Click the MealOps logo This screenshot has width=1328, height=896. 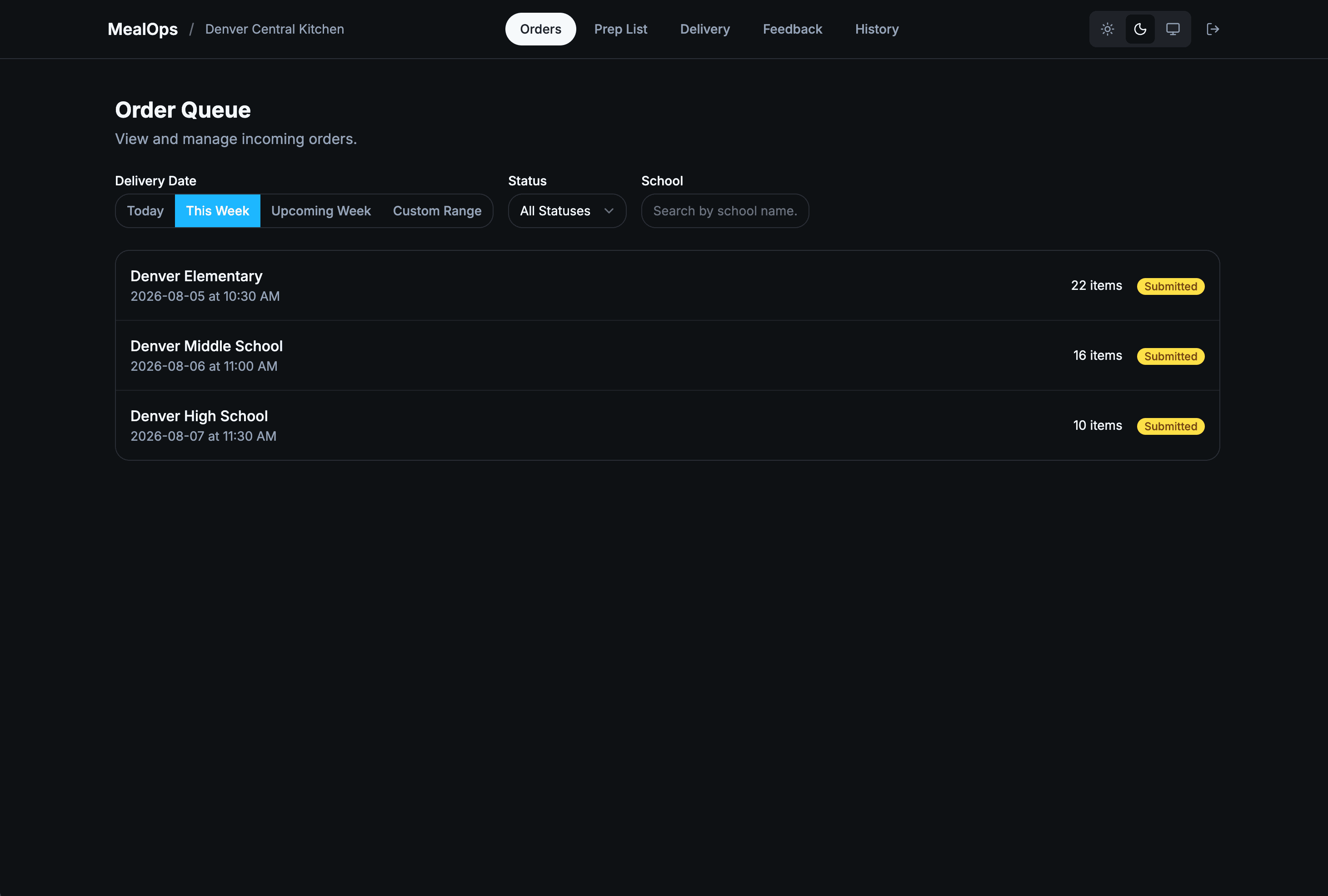143,29
